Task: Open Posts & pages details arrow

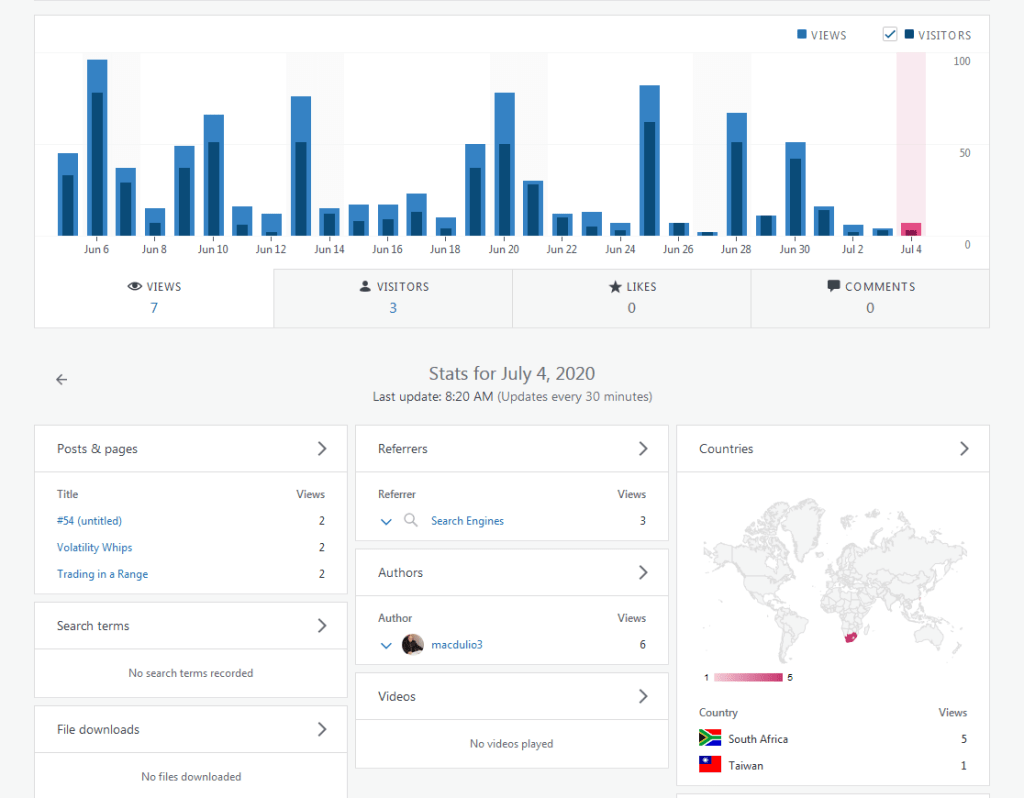Action: [322, 449]
